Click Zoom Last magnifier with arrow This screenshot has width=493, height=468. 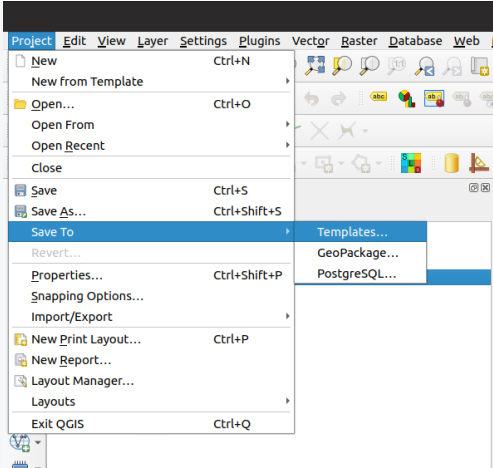(x=424, y=66)
